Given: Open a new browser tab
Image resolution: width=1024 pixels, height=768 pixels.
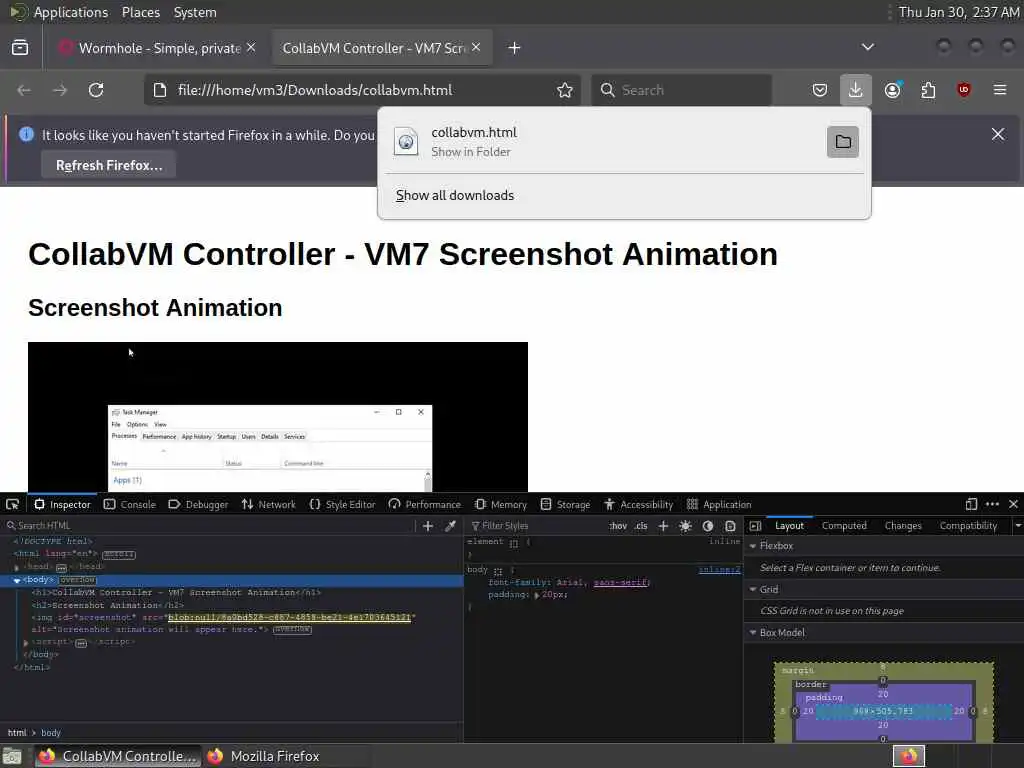Looking at the screenshot, I should pos(515,48).
